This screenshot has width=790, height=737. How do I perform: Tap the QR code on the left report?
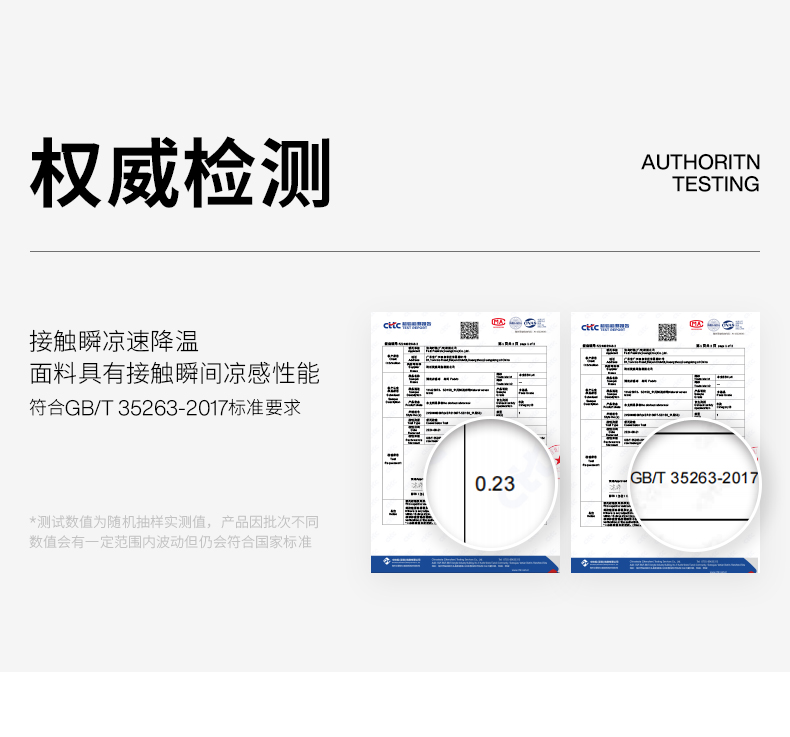point(468,330)
